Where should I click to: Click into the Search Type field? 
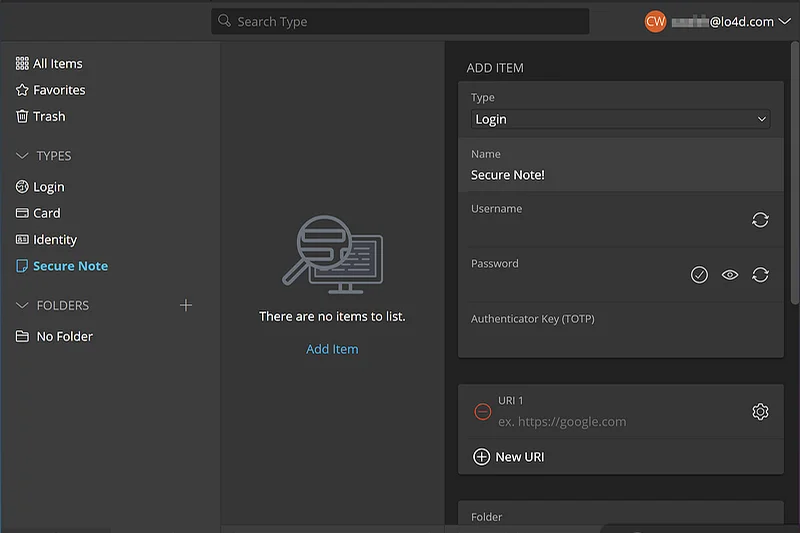click(400, 22)
